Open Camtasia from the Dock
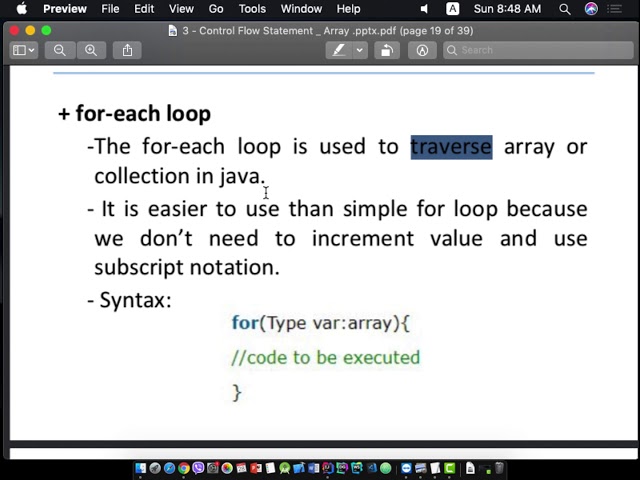Screen dimensions: 640x480 (449, 468)
